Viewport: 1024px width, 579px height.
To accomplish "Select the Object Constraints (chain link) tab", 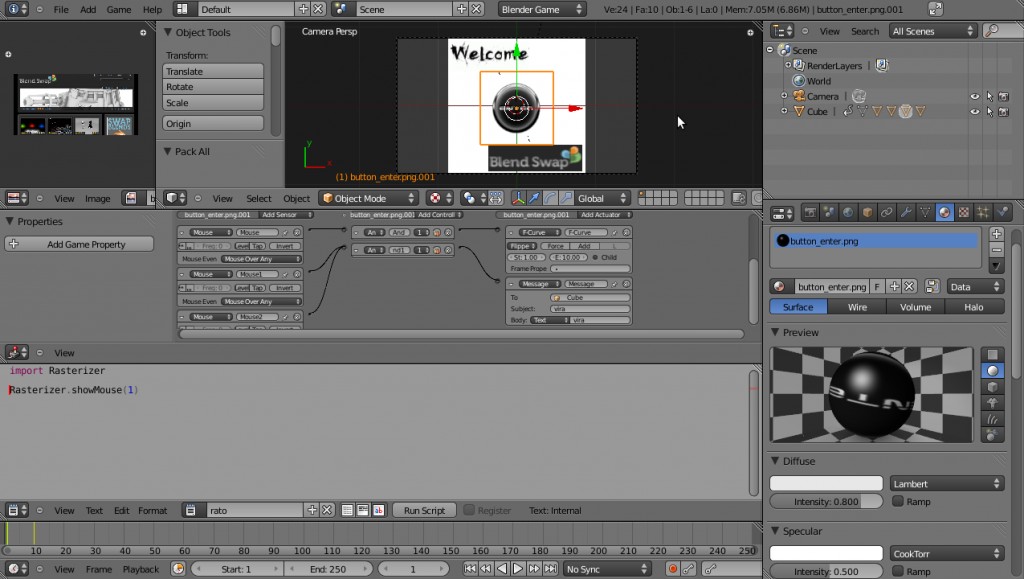I will tap(887, 211).
